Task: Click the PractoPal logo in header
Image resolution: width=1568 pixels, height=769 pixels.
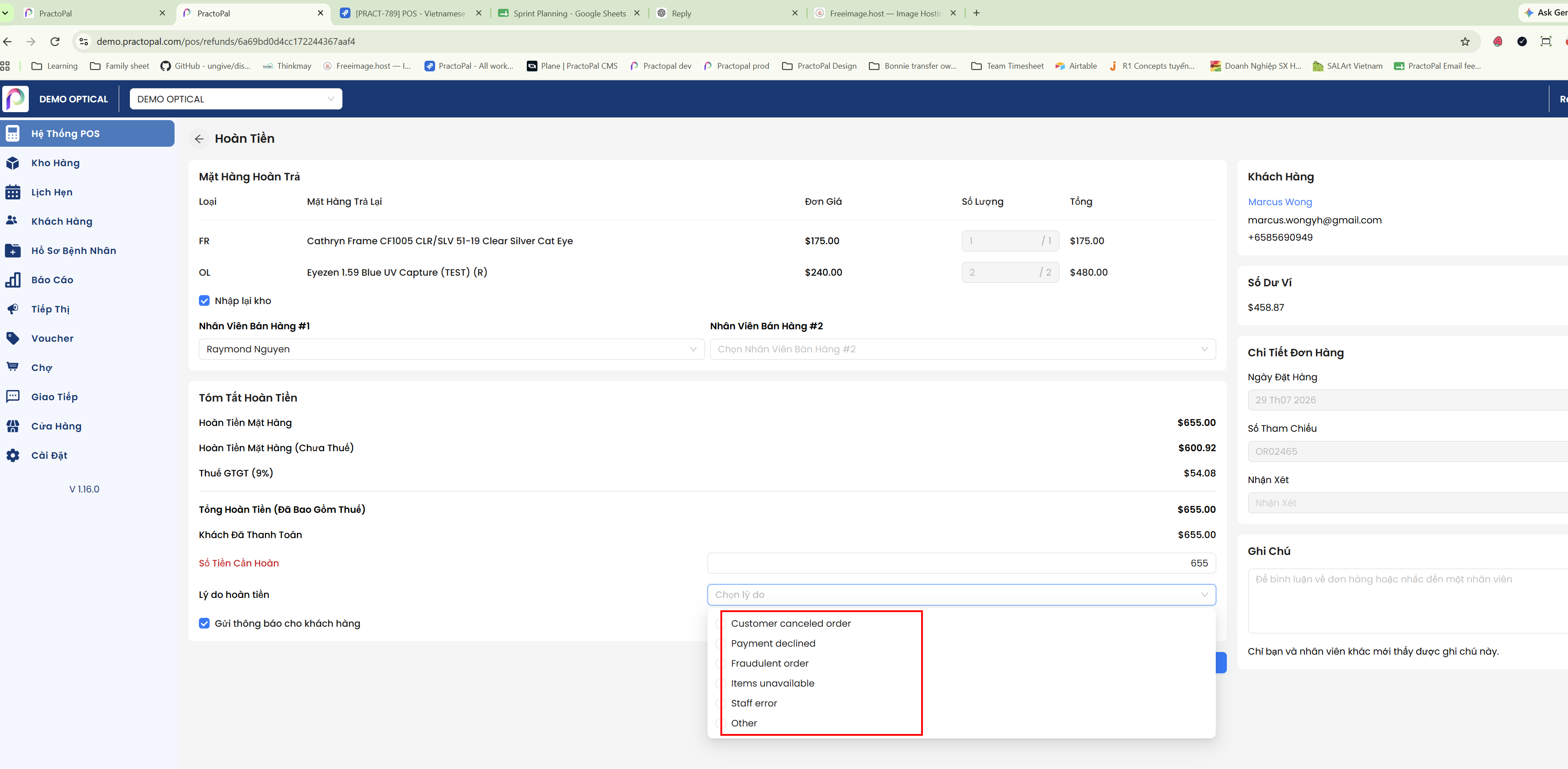Action: (16, 99)
